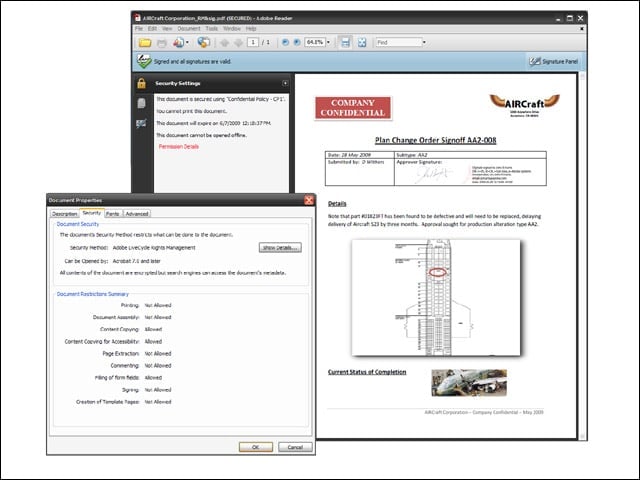Click the signature validity checkmark icon
The image size is (640, 480).
[144, 61]
